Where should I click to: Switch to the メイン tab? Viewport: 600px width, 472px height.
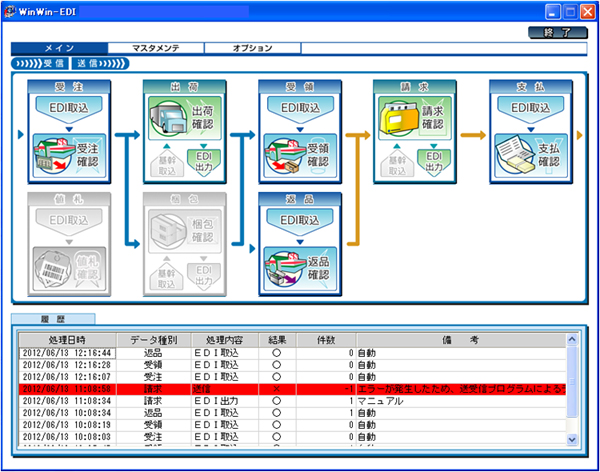pyautogui.click(x=59, y=48)
